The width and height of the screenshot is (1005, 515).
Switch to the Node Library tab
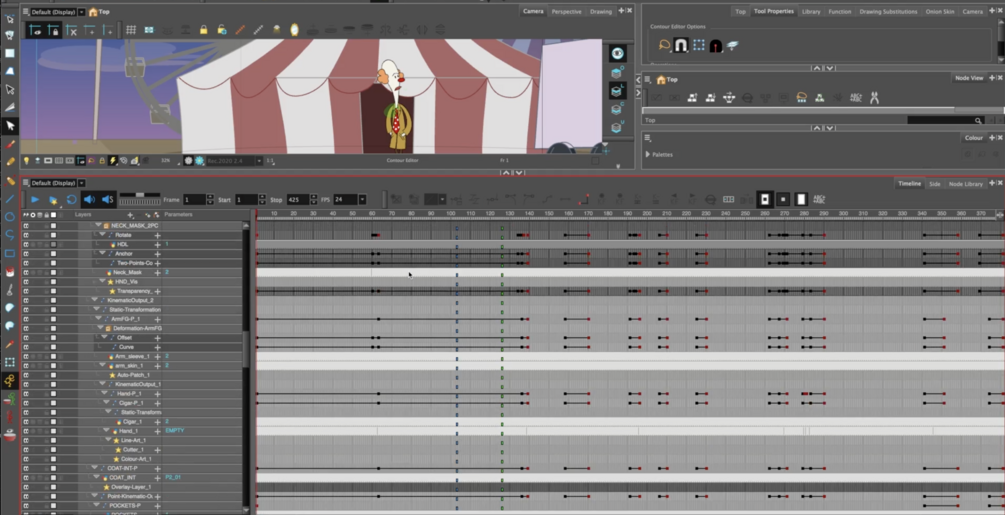(966, 184)
